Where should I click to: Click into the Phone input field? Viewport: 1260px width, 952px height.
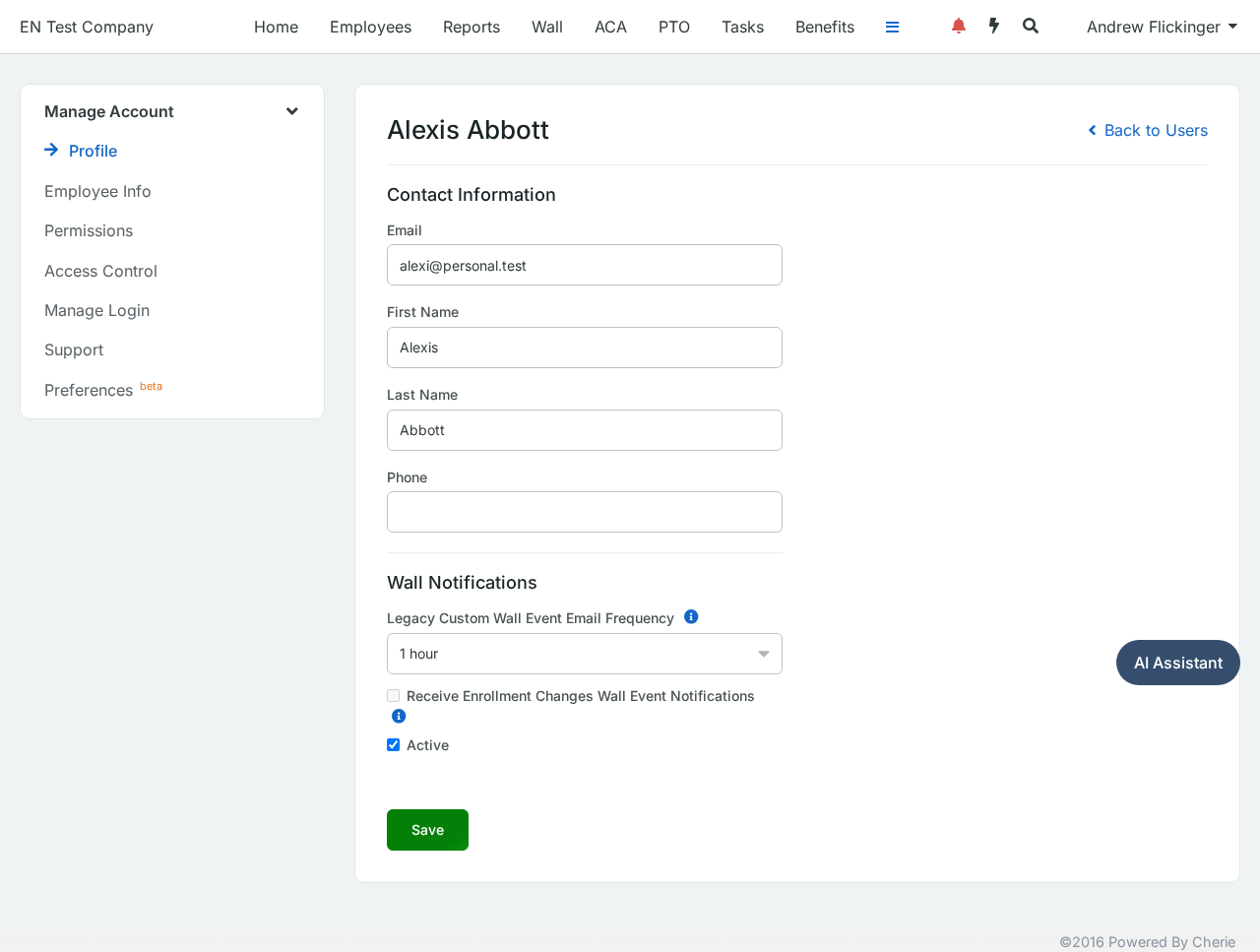[585, 512]
